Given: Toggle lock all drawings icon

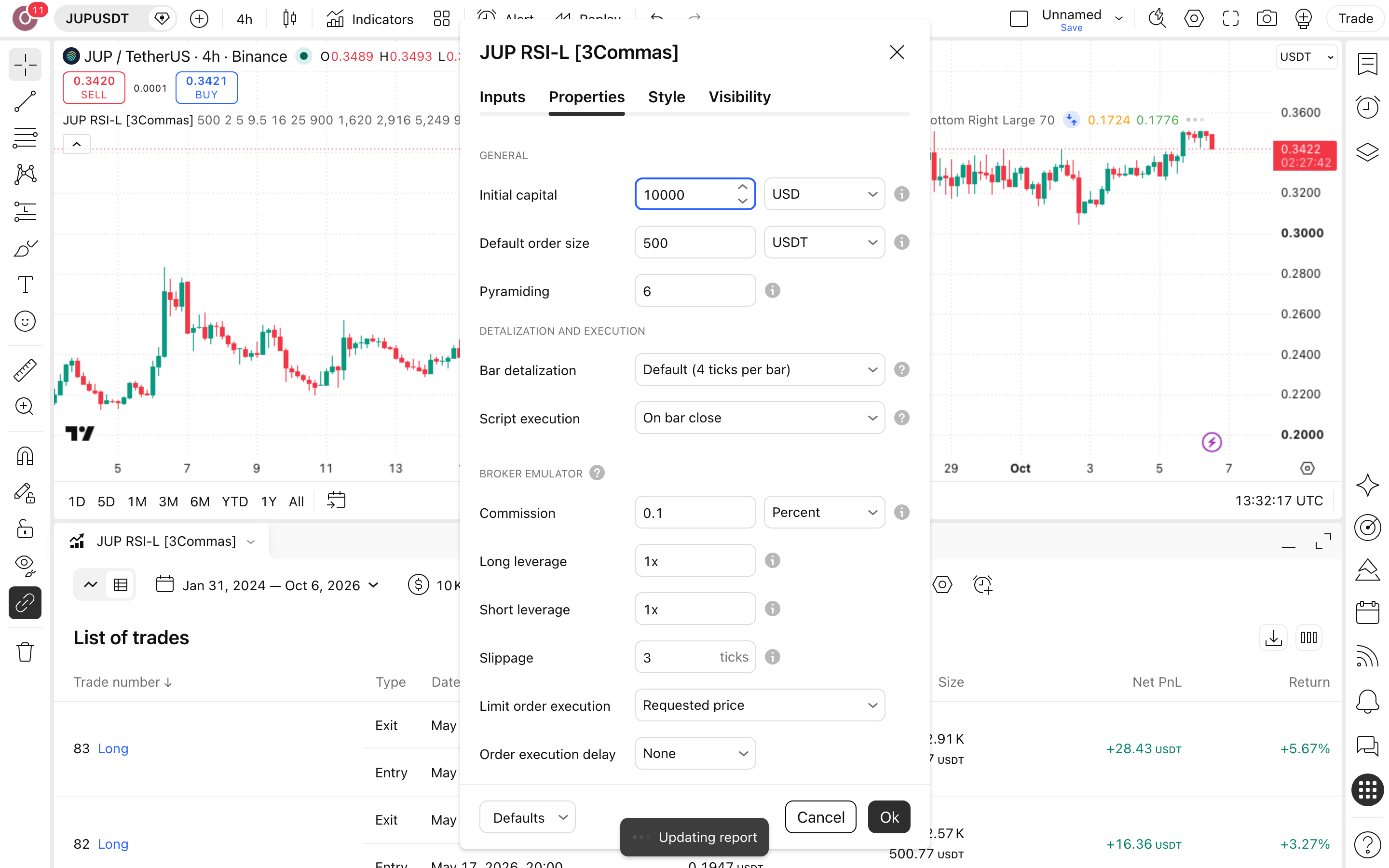Looking at the screenshot, I should coord(25,528).
